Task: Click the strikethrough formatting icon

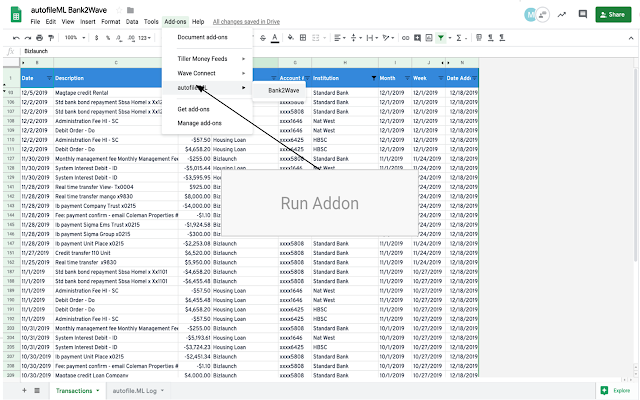Action: (263, 38)
